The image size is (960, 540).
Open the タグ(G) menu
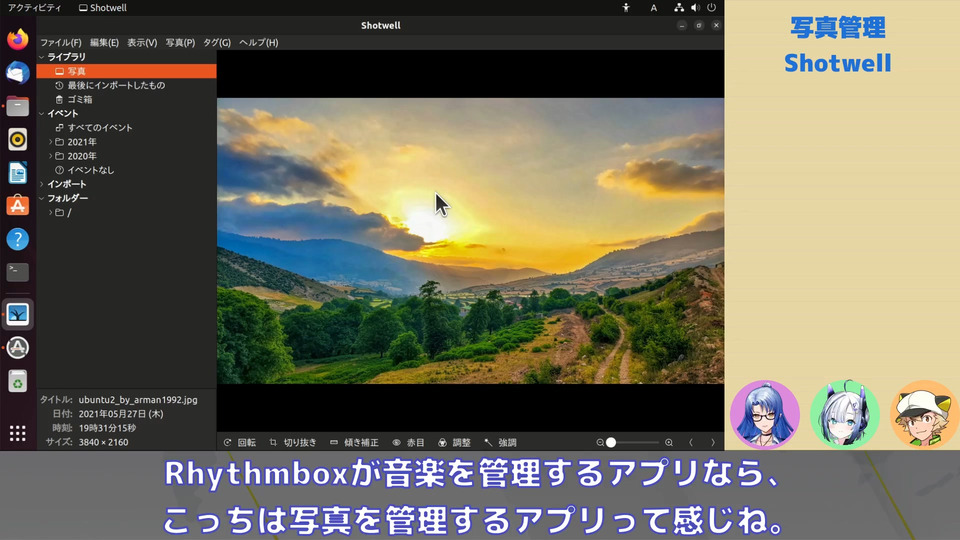point(217,42)
